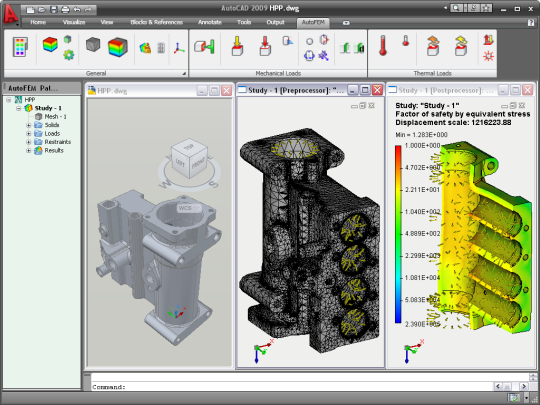Viewport: 540px width, 405px height.
Task: Click the Print quick access icon
Action: 65,10
